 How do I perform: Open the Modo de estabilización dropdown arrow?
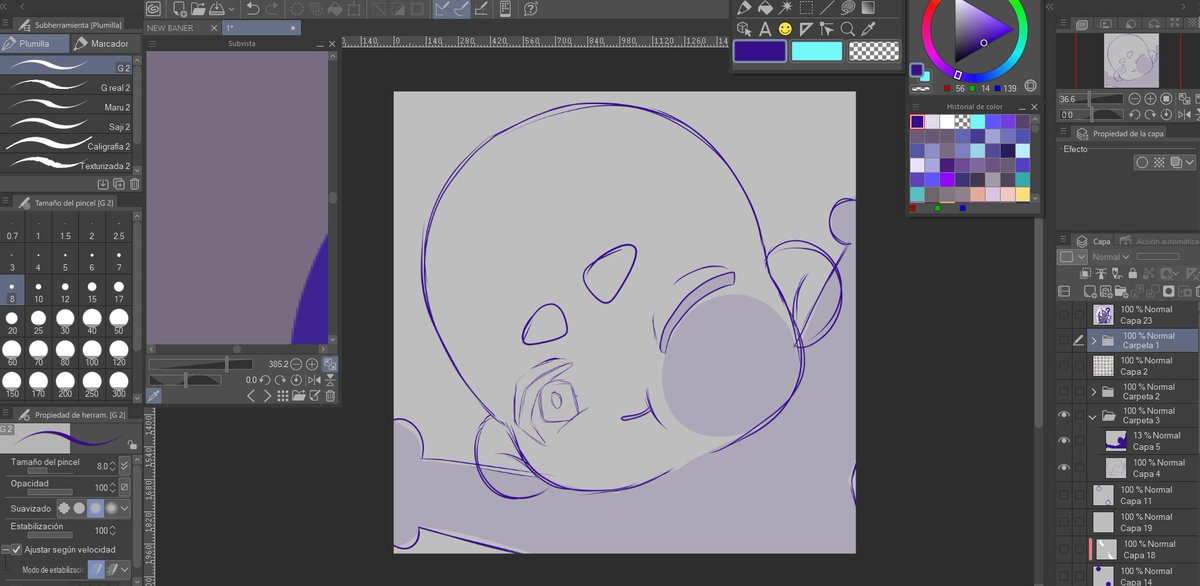(x=124, y=569)
